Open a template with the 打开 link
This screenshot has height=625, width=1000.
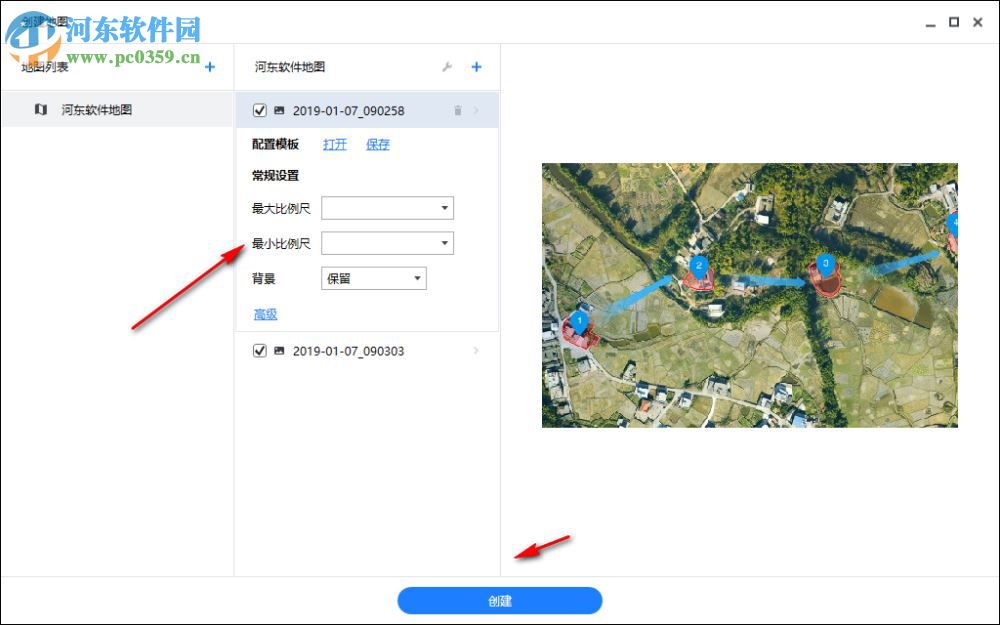(x=335, y=144)
